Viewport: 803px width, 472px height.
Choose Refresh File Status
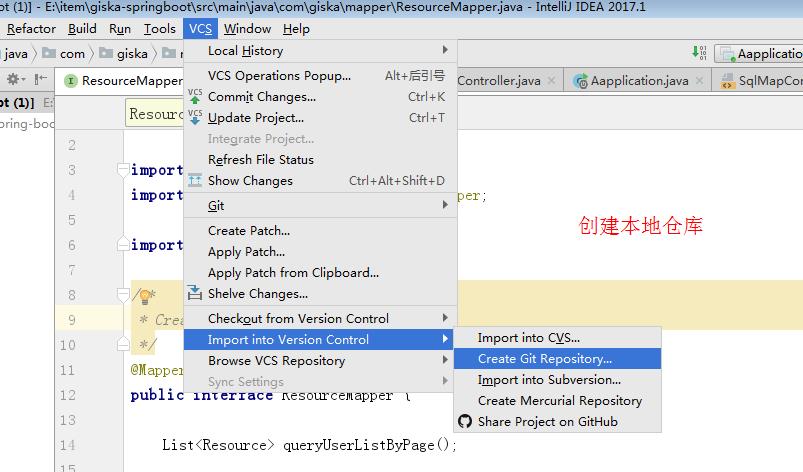point(320,160)
